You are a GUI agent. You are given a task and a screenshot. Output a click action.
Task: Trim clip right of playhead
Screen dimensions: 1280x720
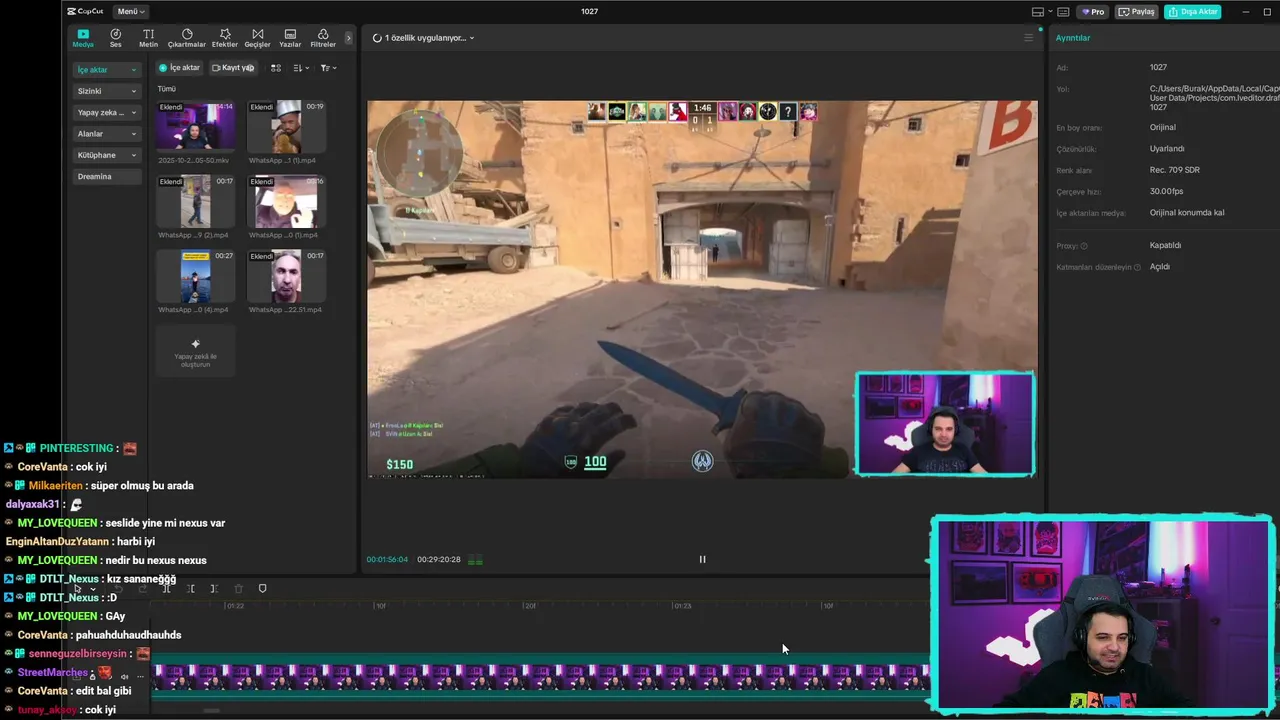[x=214, y=589]
